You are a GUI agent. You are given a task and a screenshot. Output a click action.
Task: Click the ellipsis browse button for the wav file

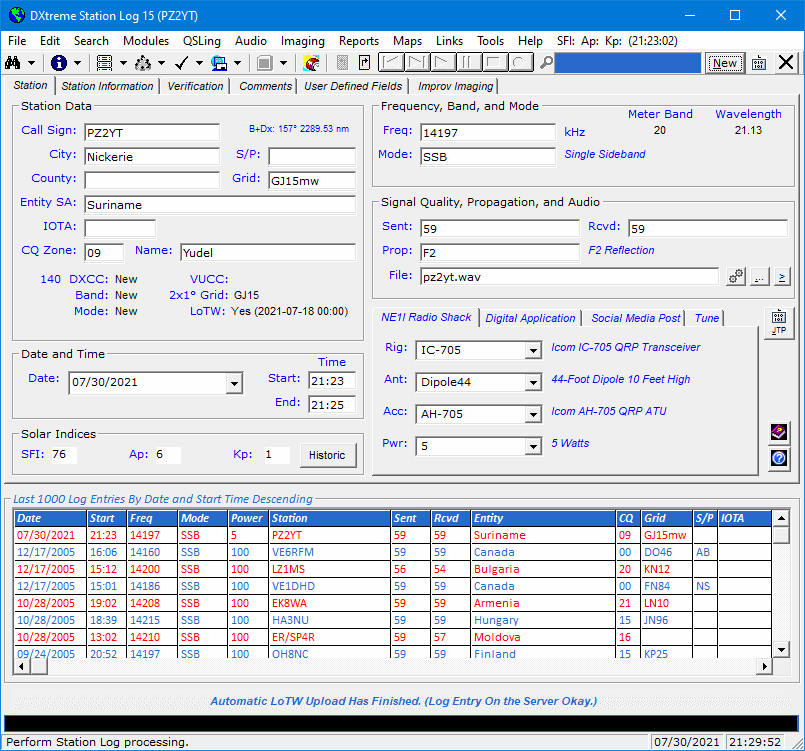pyautogui.click(x=758, y=277)
